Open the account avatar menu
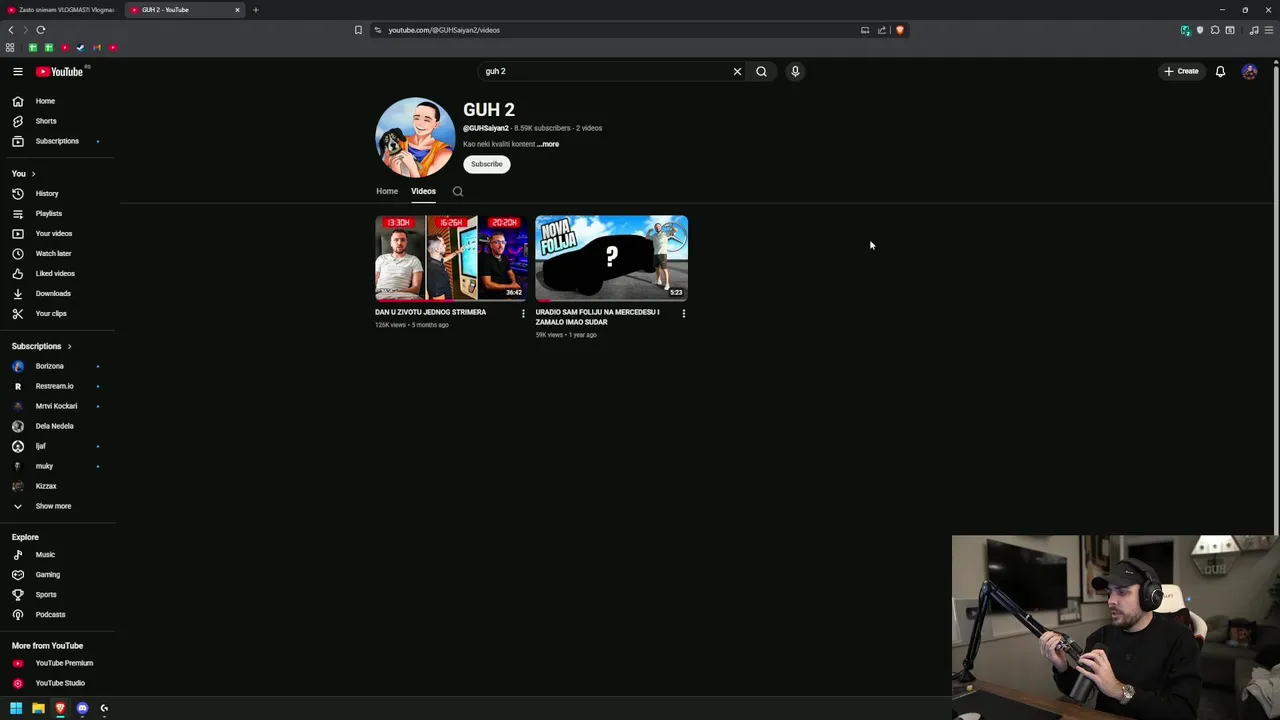The width and height of the screenshot is (1280, 720). 1249,71
